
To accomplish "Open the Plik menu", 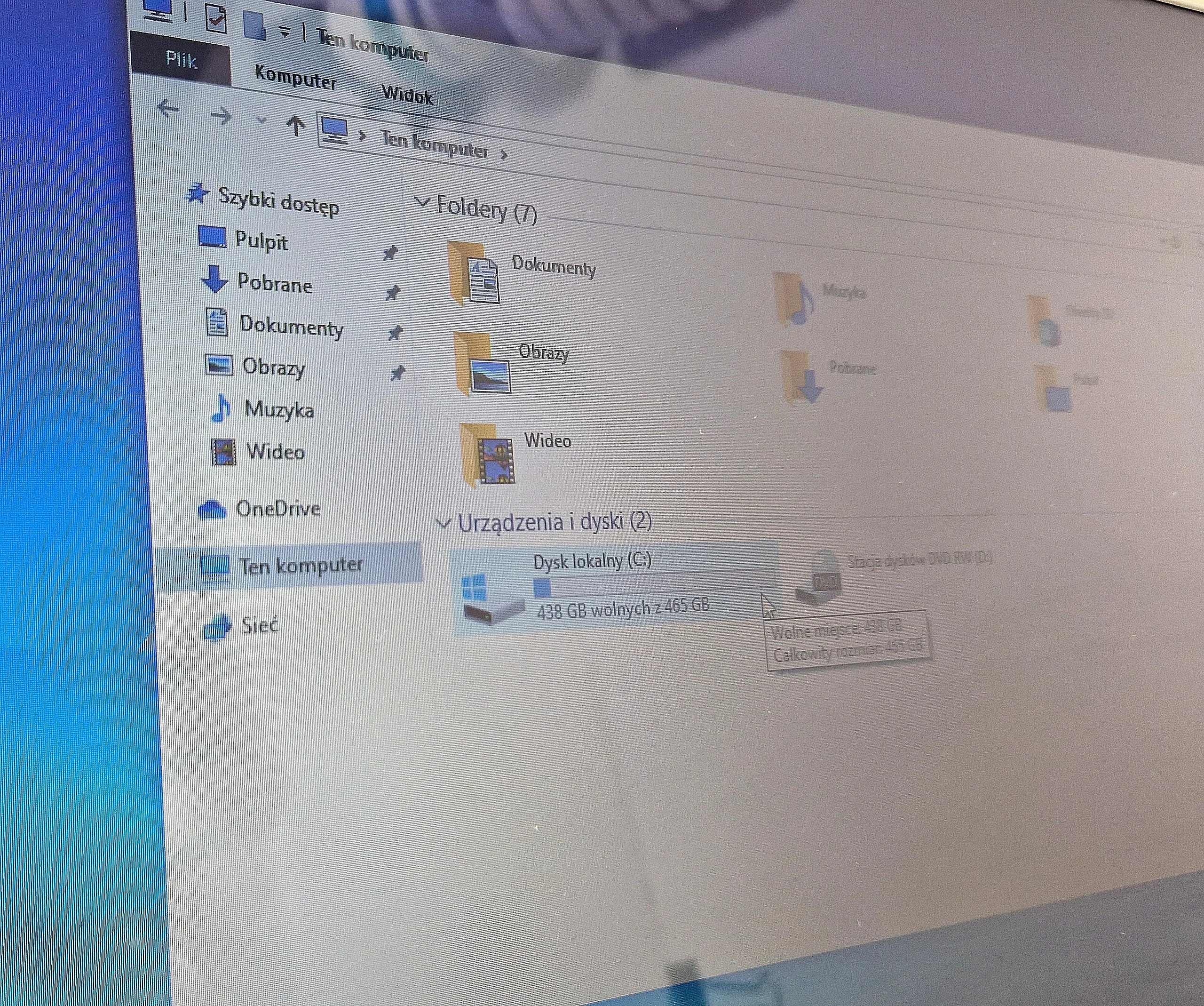I will point(182,58).
